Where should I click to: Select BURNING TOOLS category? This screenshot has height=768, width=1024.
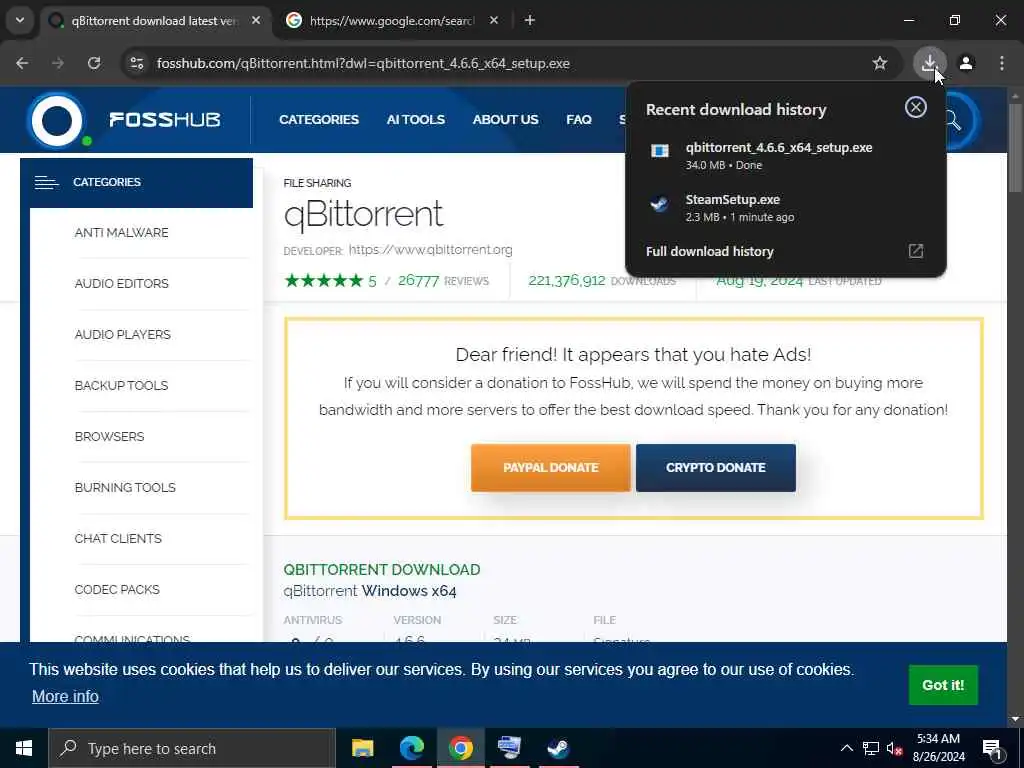point(125,487)
